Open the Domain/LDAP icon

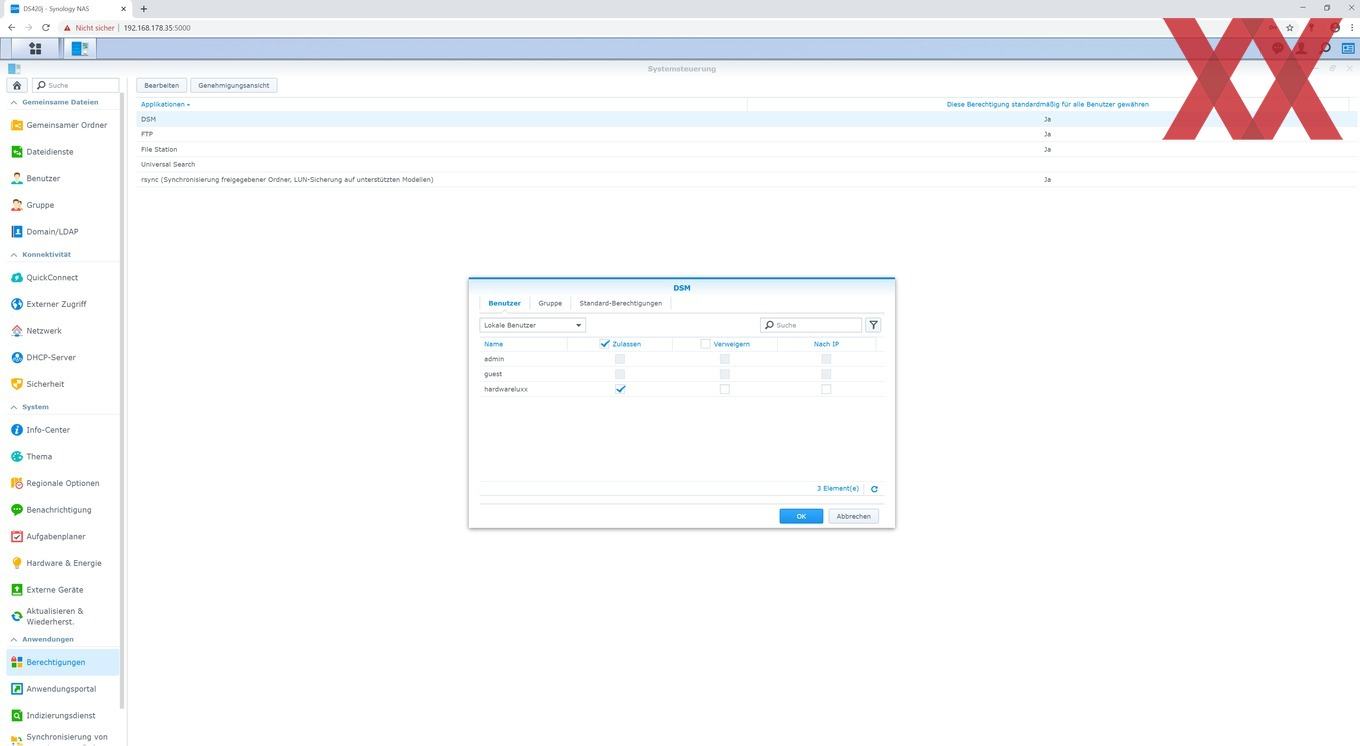17,231
